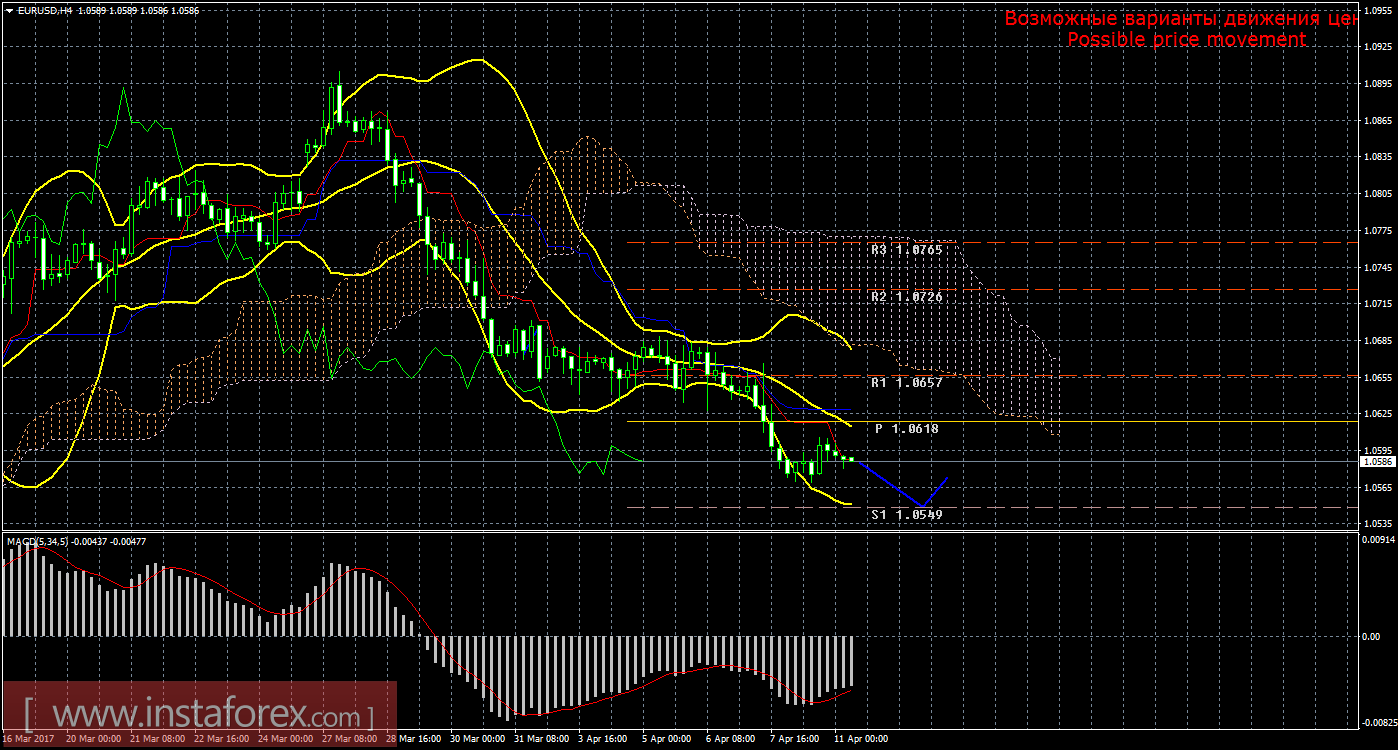
Task: Click the P 1.0618 pivot point label
Action: [906, 429]
